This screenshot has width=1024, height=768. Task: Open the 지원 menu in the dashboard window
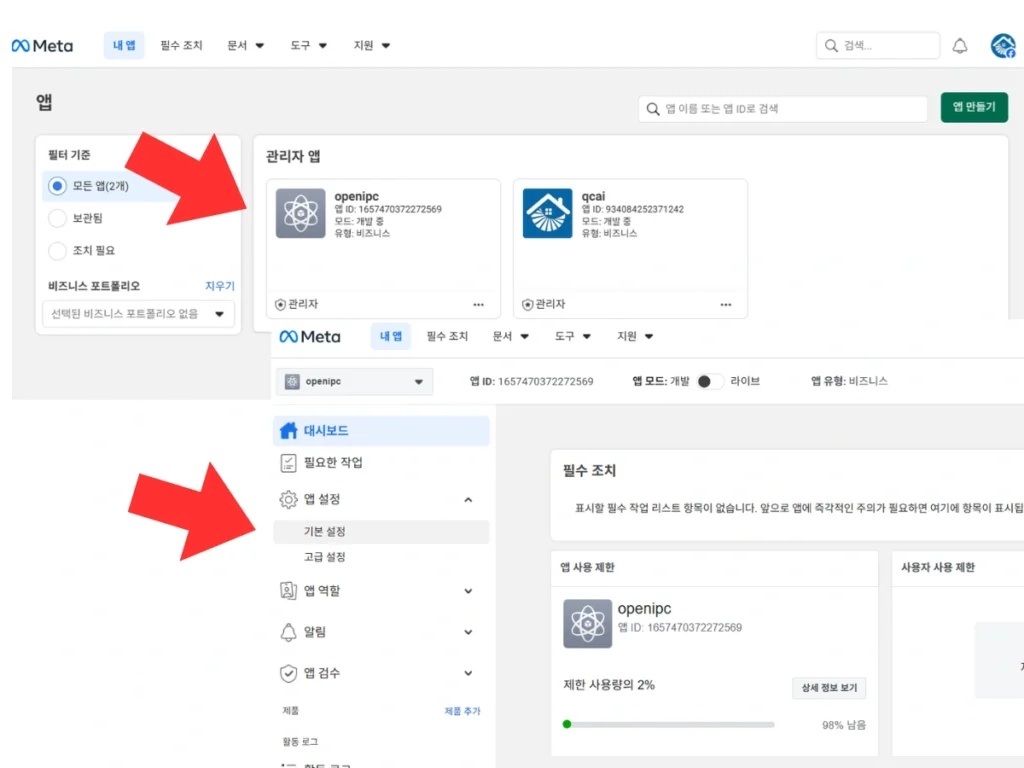(635, 336)
